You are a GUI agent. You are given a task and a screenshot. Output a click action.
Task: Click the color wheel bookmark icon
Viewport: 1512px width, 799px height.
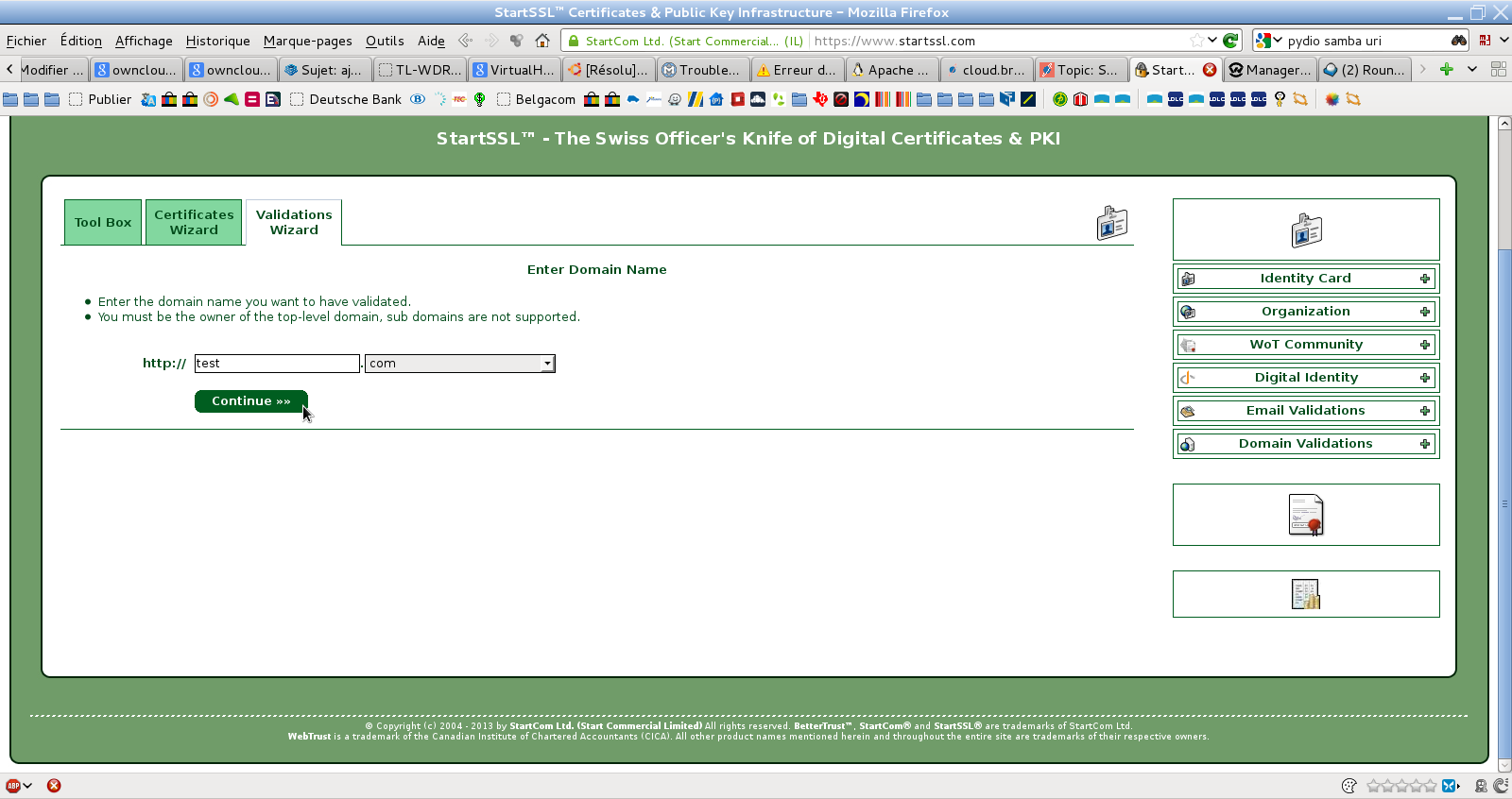point(1332,99)
